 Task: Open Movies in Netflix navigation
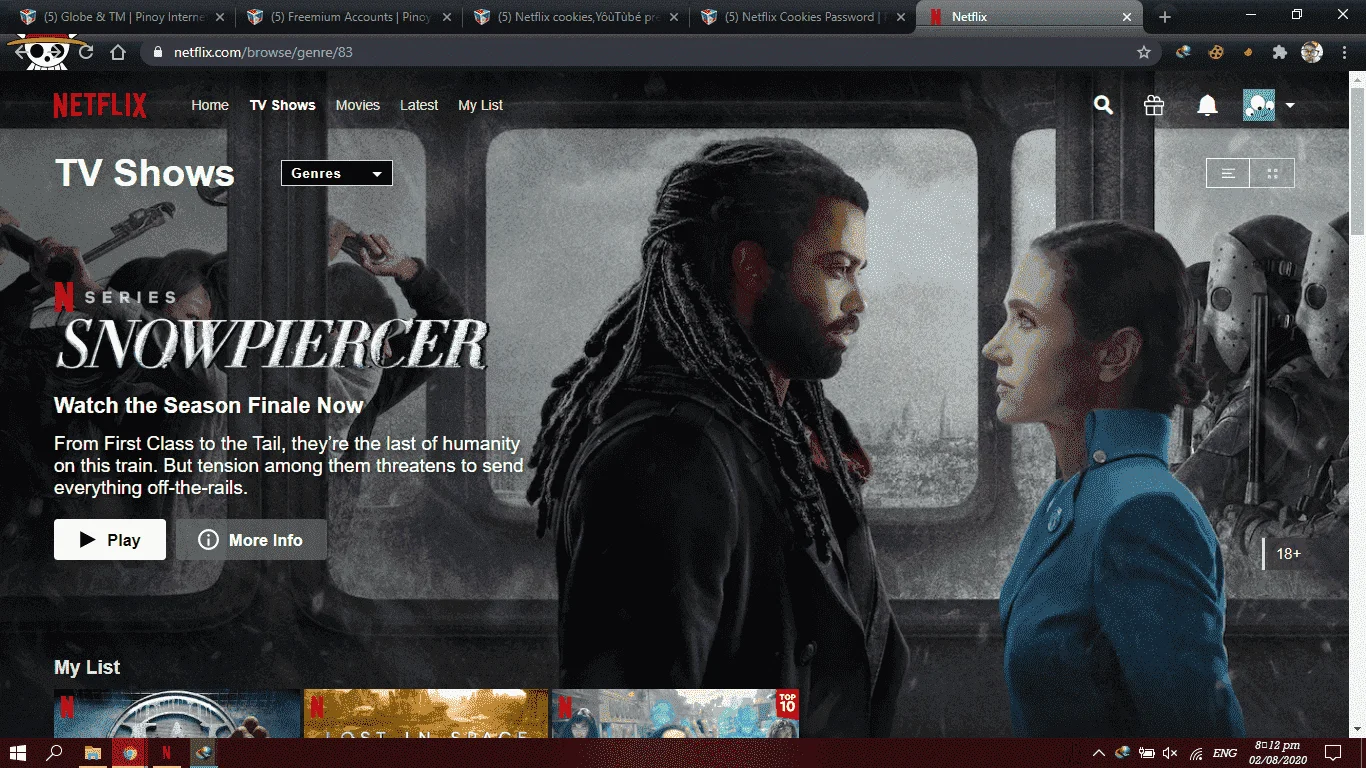coord(358,105)
